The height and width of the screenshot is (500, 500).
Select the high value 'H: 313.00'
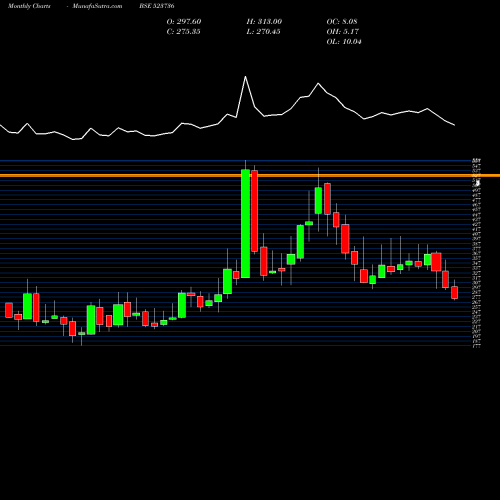pos(264,21)
